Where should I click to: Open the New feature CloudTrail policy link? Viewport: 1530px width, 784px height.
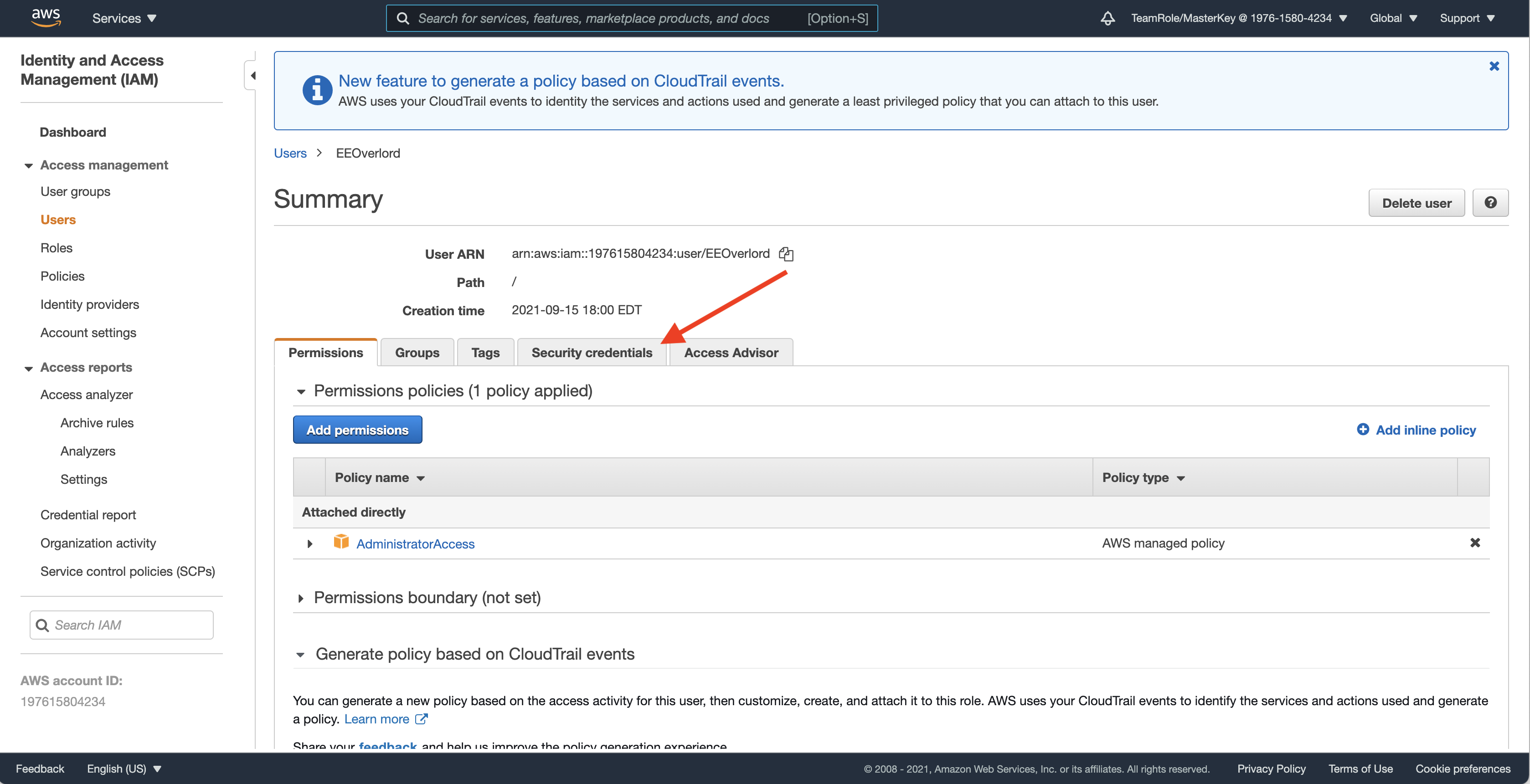[562, 81]
